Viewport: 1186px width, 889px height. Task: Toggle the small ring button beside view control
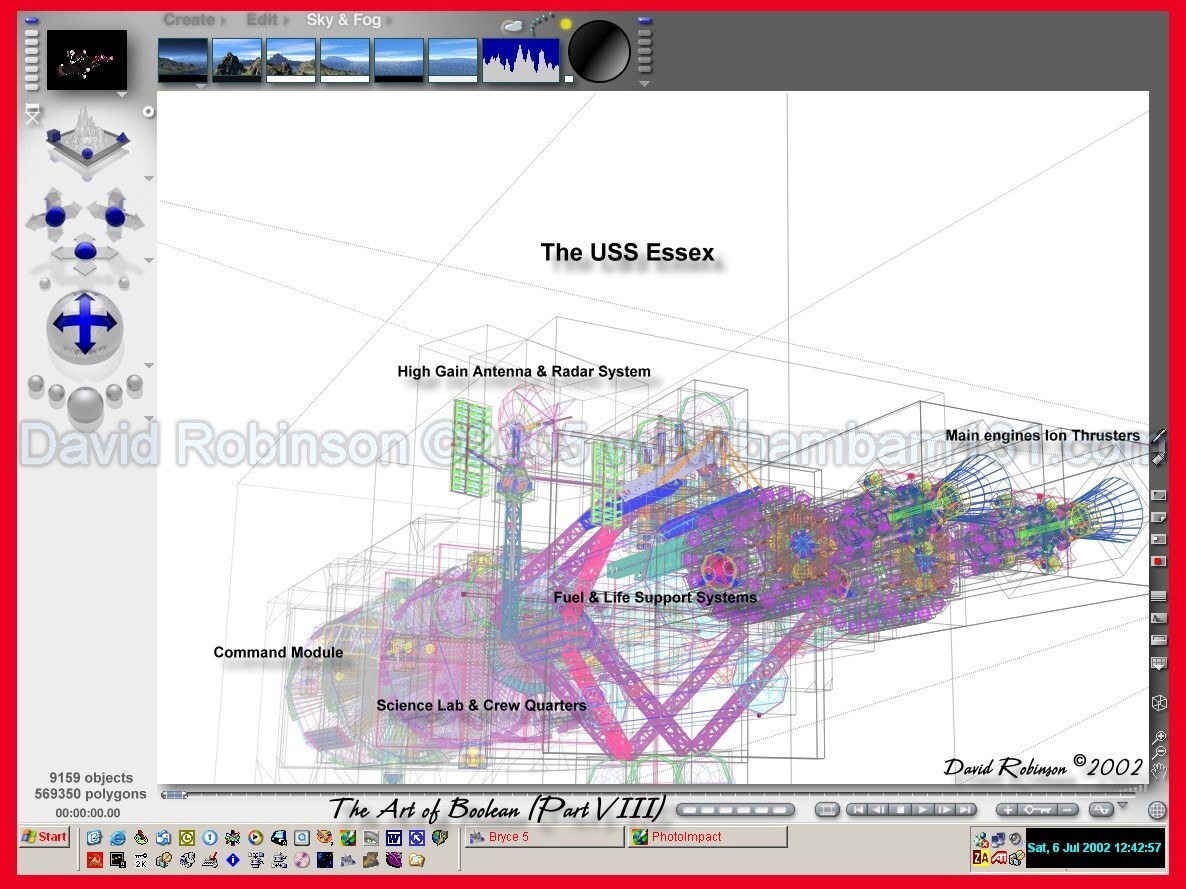pyautogui.click(x=148, y=111)
